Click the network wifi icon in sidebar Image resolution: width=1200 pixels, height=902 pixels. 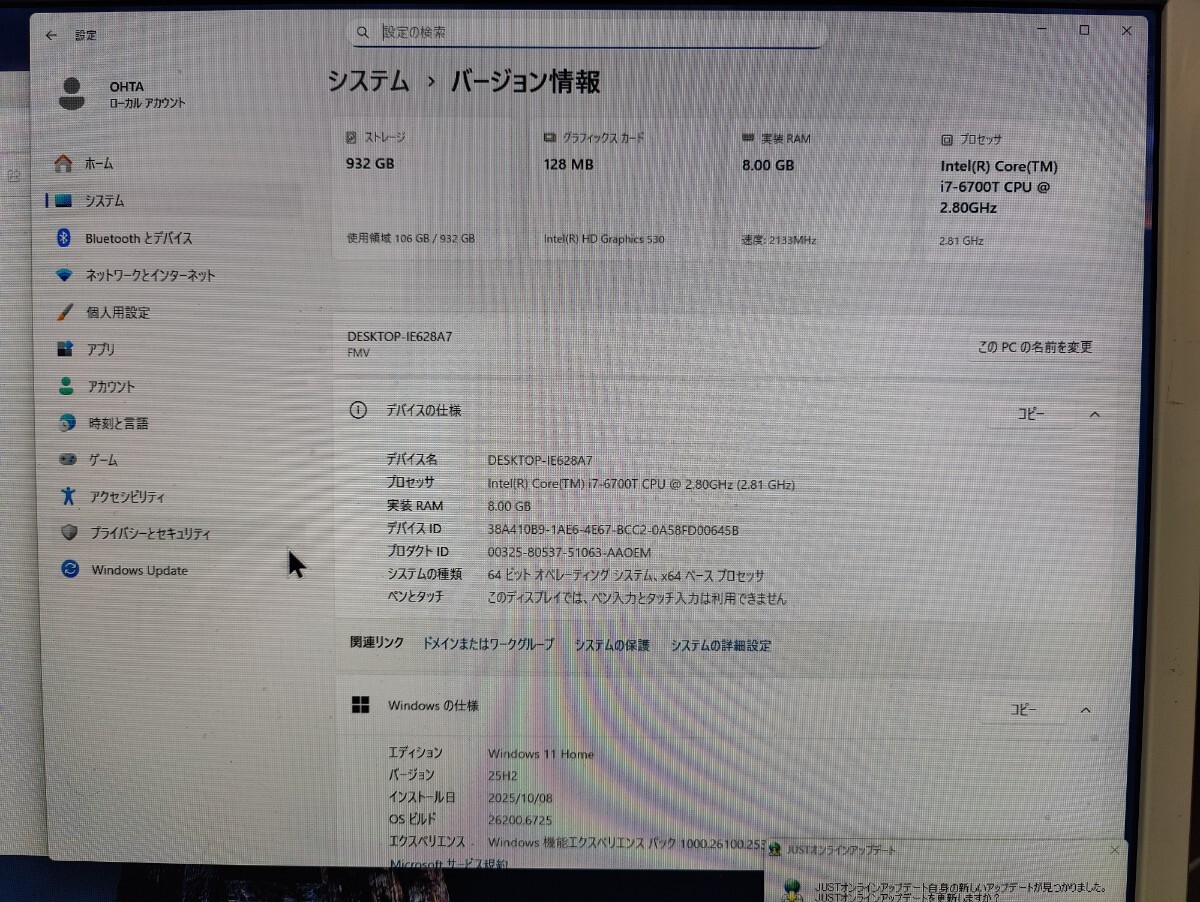pyautogui.click(x=64, y=275)
